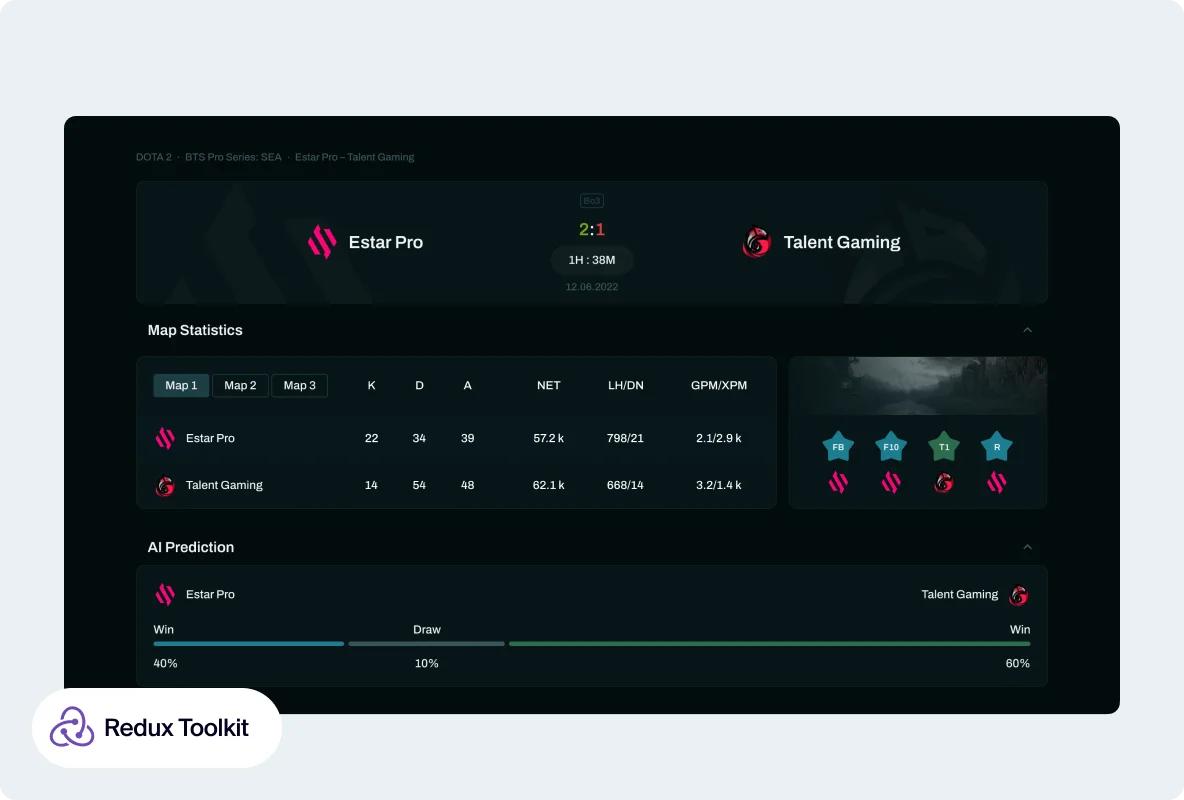
Task: Click the gray Draw probability bar
Action: pos(427,644)
